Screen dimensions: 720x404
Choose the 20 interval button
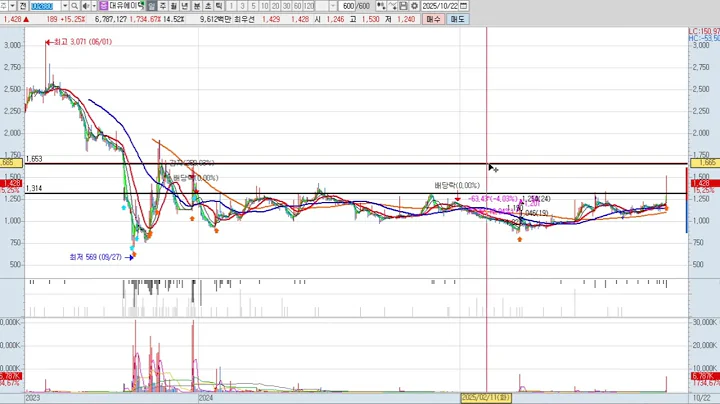click(x=276, y=6)
